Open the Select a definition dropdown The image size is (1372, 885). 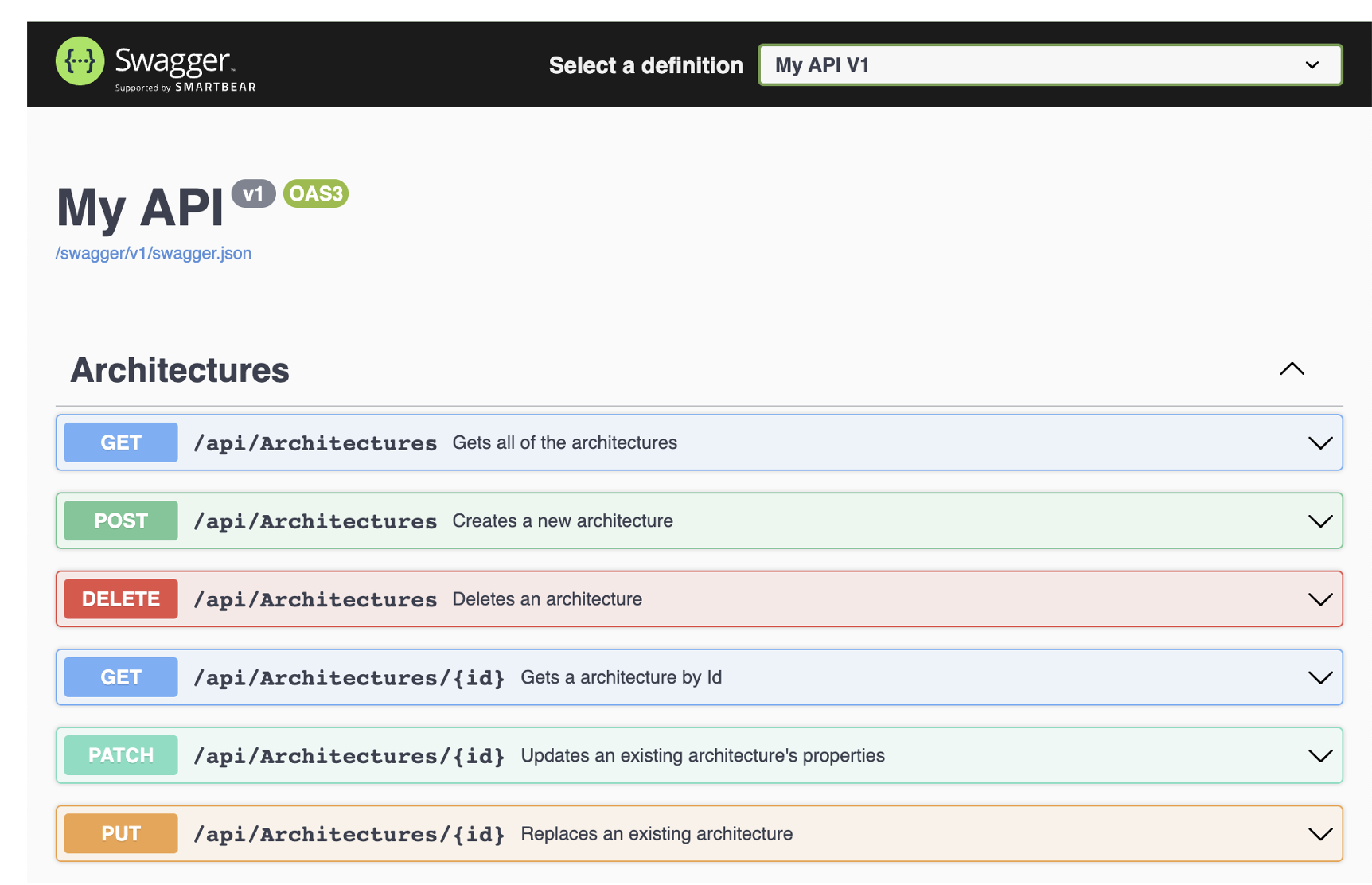tap(1049, 65)
